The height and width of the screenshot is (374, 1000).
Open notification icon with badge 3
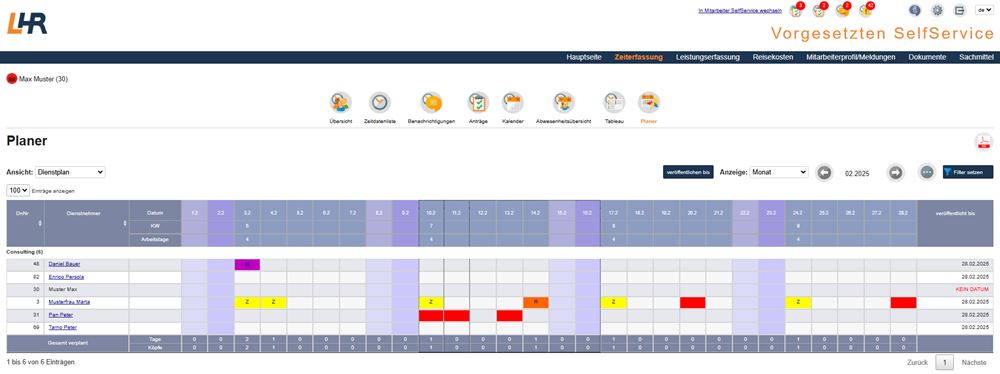(796, 10)
